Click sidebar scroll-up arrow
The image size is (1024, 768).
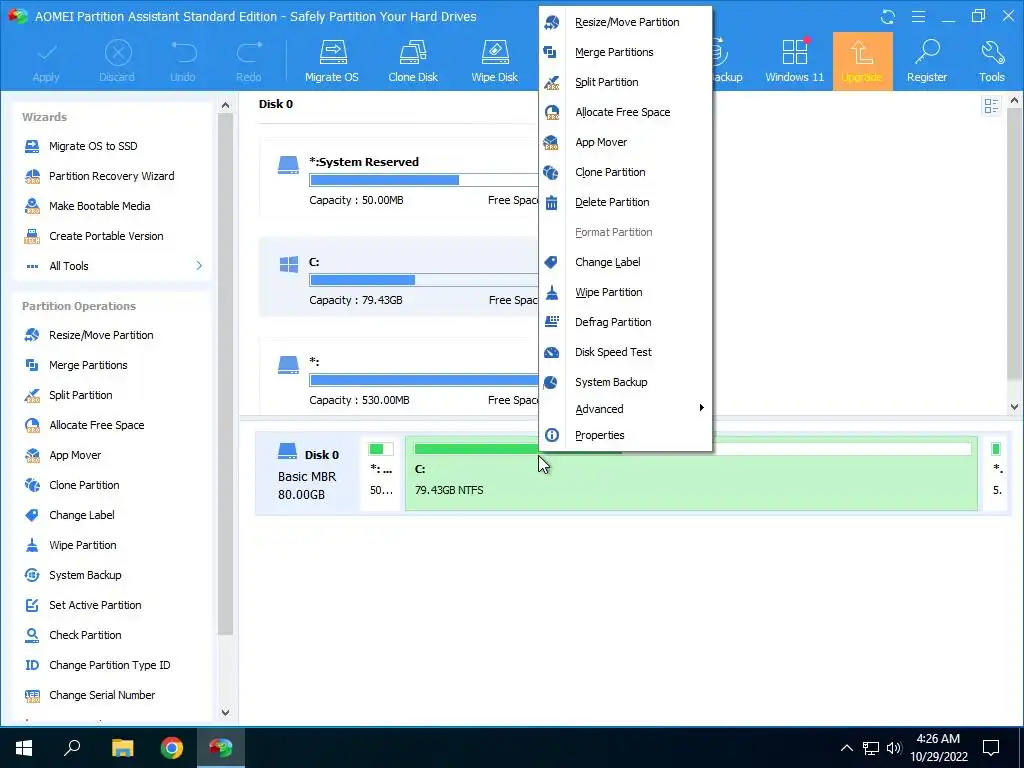(x=225, y=104)
